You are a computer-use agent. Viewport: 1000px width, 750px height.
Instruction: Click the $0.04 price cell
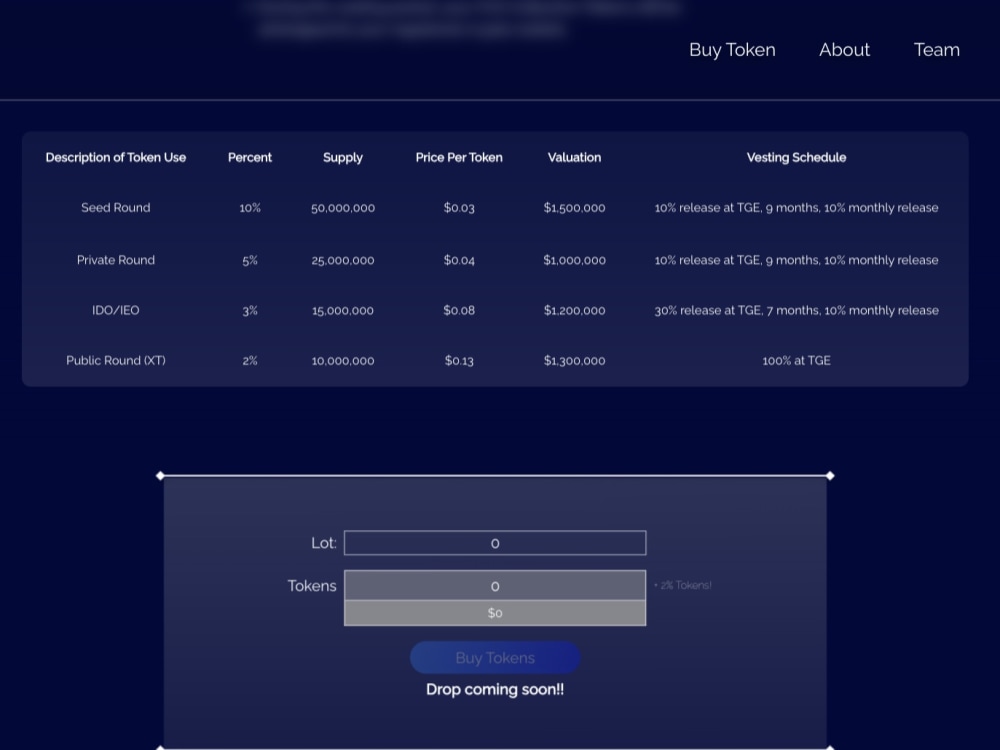point(459,260)
